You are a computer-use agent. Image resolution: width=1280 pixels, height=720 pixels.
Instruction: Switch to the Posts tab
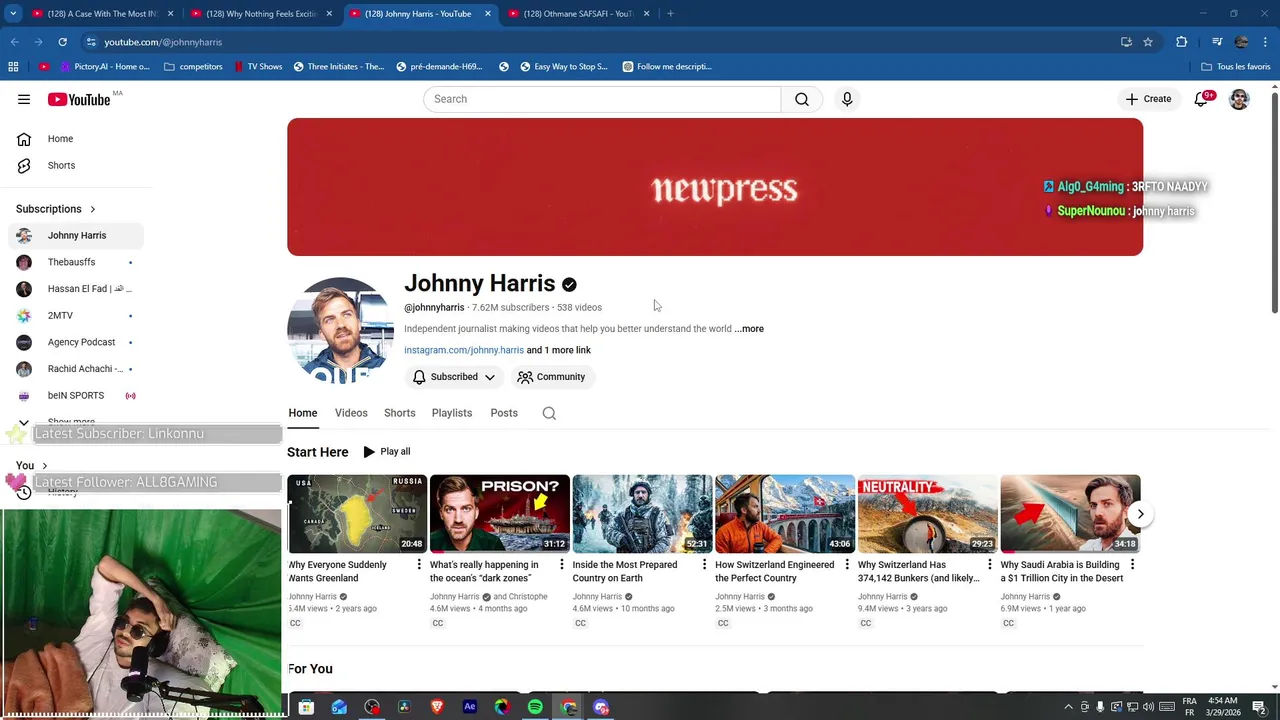(504, 413)
